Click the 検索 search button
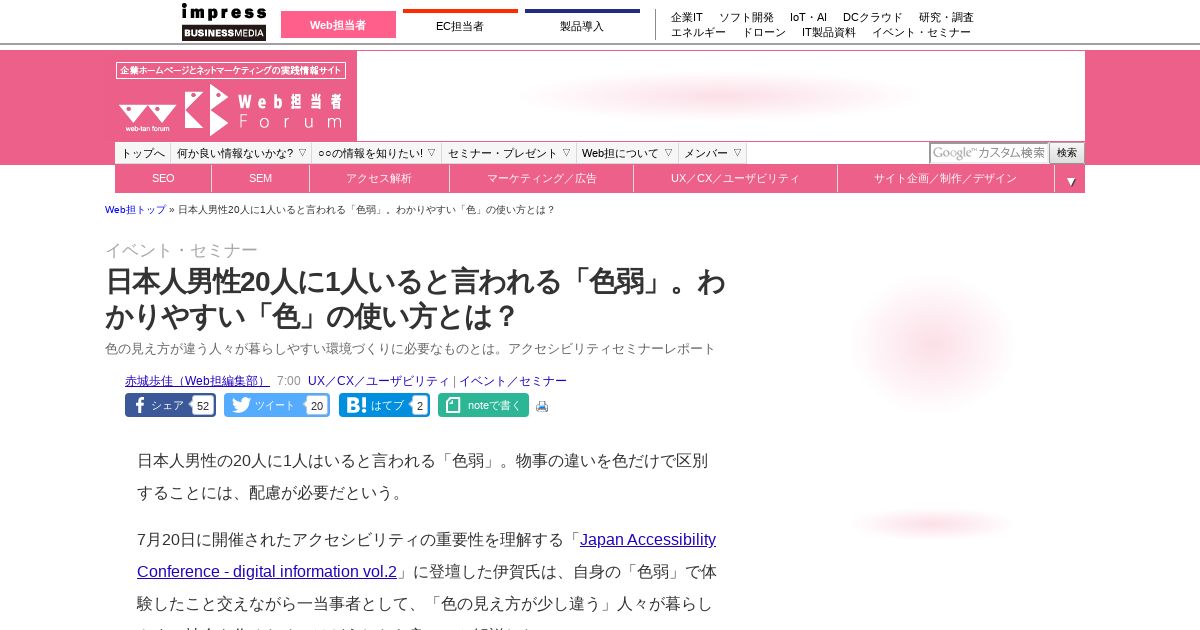The width and height of the screenshot is (1200, 630). pos(1067,153)
